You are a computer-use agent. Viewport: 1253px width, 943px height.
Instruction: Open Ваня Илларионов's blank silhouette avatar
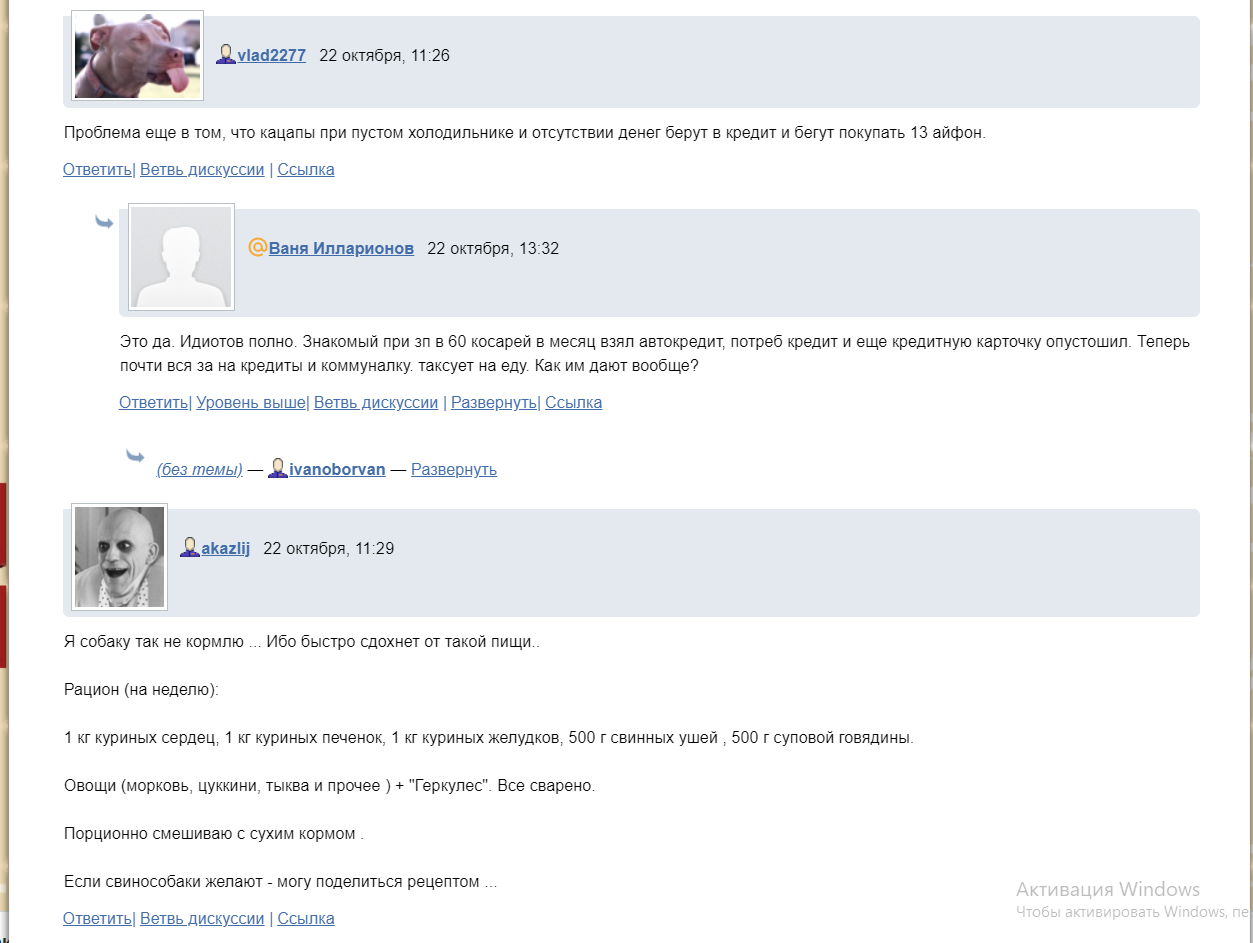(182, 257)
